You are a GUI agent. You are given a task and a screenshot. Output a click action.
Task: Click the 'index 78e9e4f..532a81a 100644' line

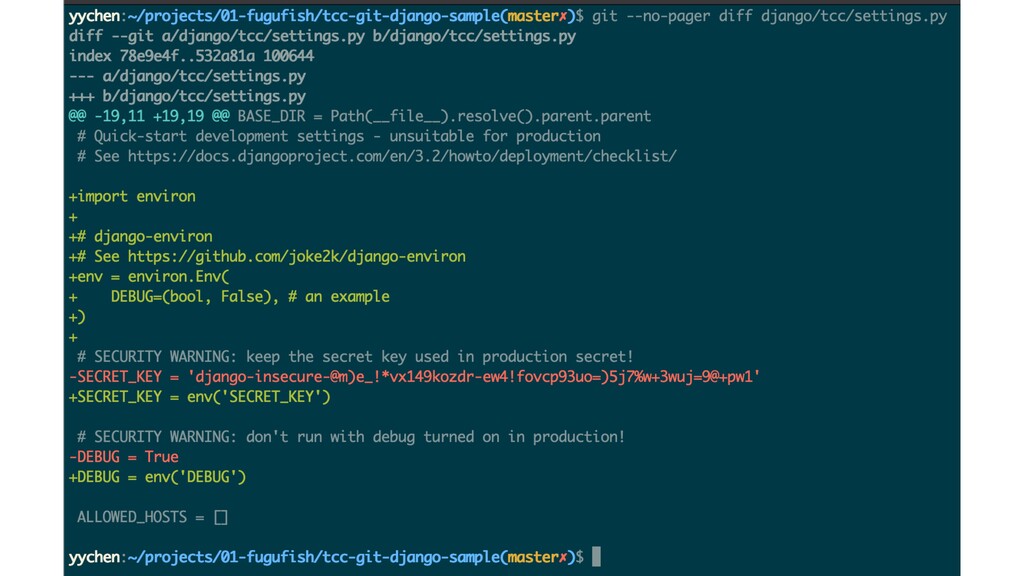pyautogui.click(x=191, y=56)
